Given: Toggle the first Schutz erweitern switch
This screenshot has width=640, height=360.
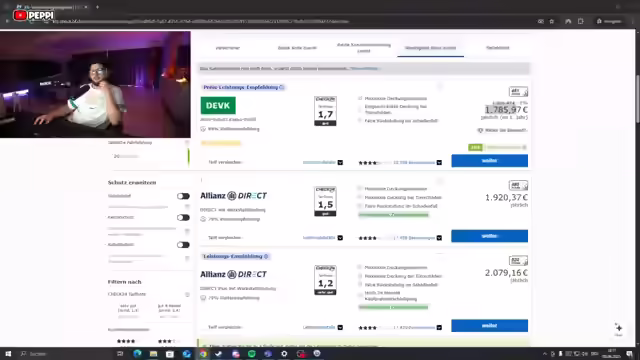Looking at the screenshot, I should pos(183,196).
